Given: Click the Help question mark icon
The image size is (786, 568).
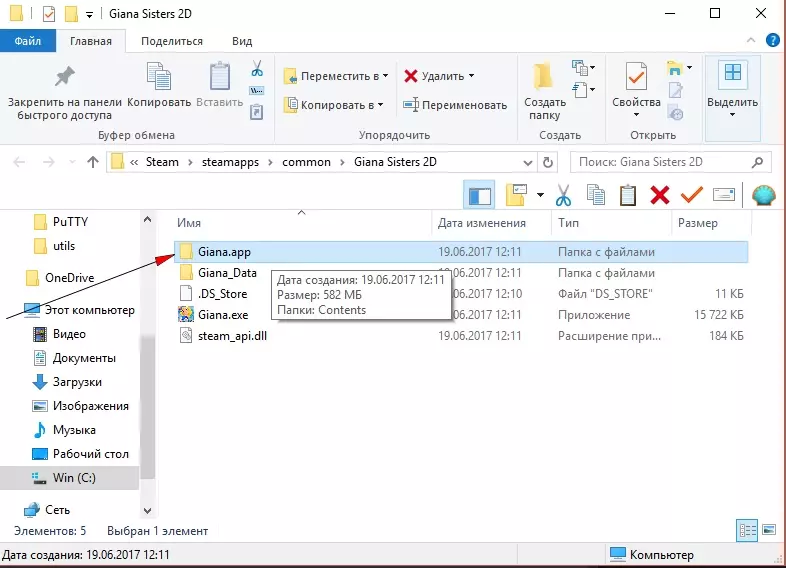Looking at the screenshot, I should 772,40.
